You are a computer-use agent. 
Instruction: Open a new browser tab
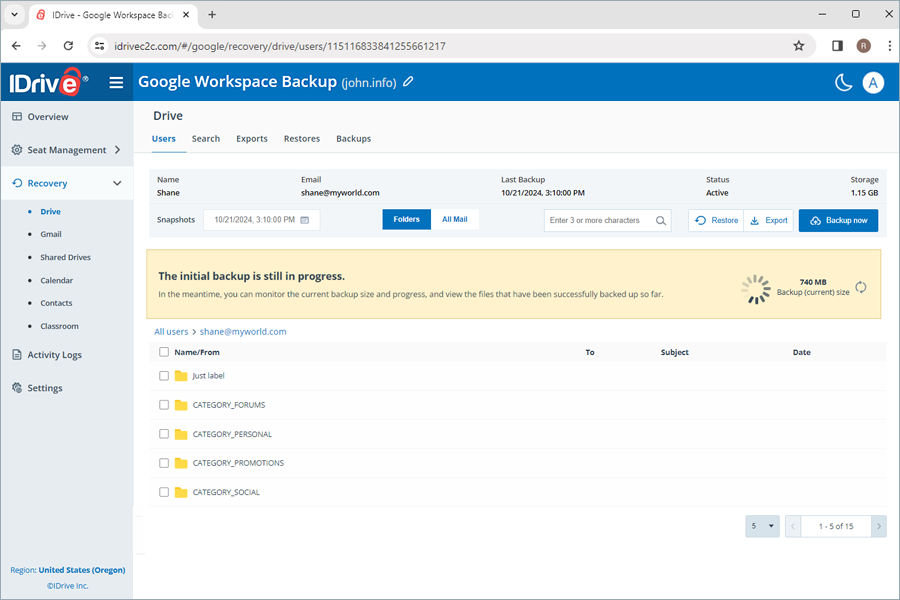click(x=212, y=15)
